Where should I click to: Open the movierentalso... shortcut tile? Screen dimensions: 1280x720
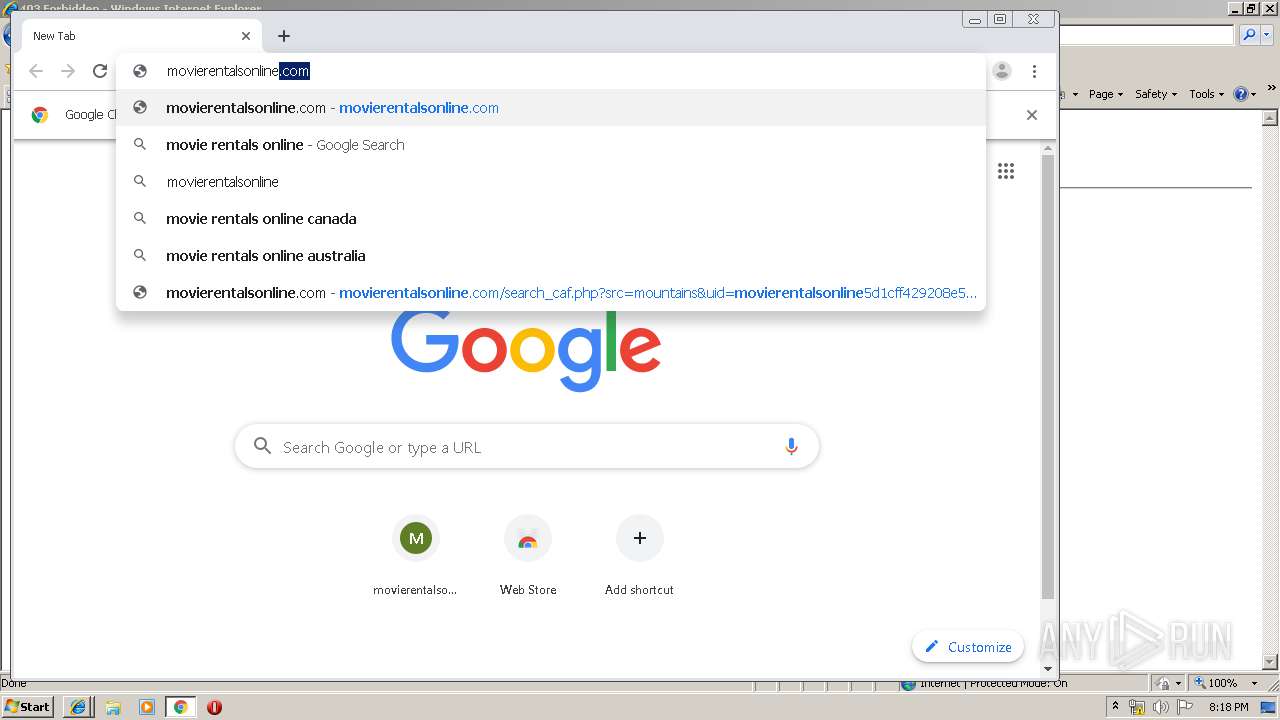click(415, 556)
